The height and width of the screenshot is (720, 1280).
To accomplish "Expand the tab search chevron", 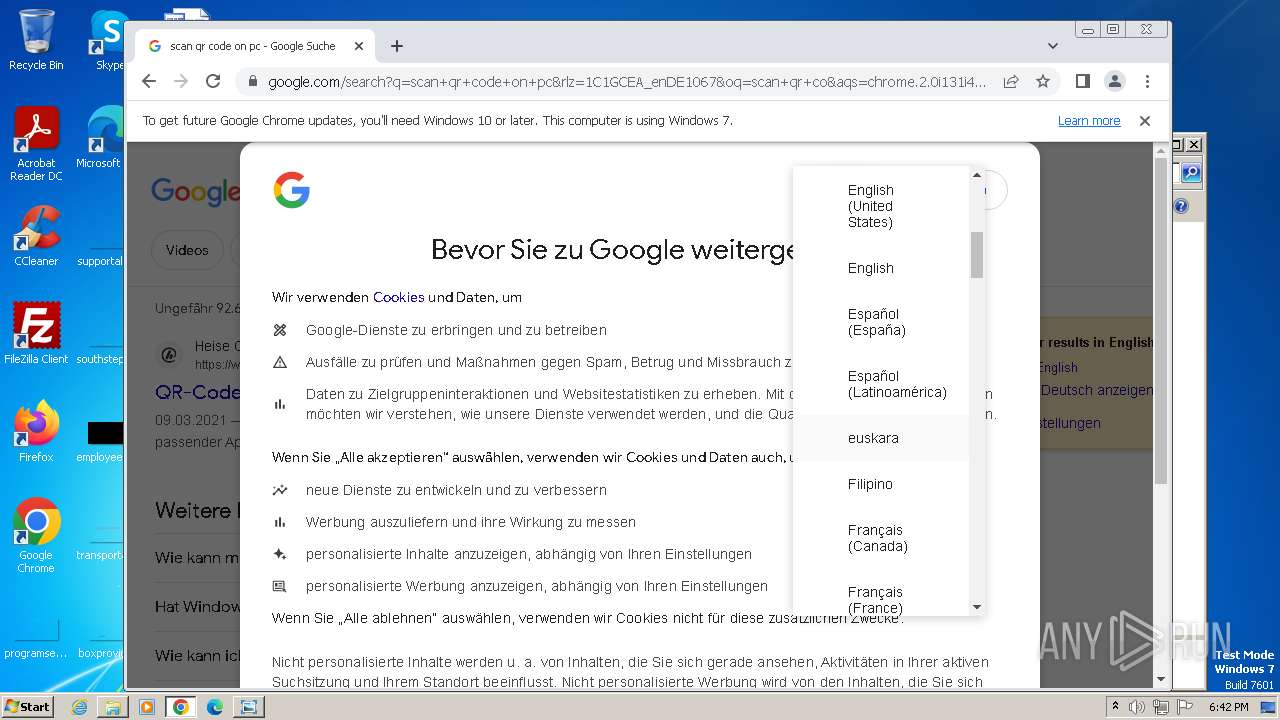I will (x=1053, y=46).
